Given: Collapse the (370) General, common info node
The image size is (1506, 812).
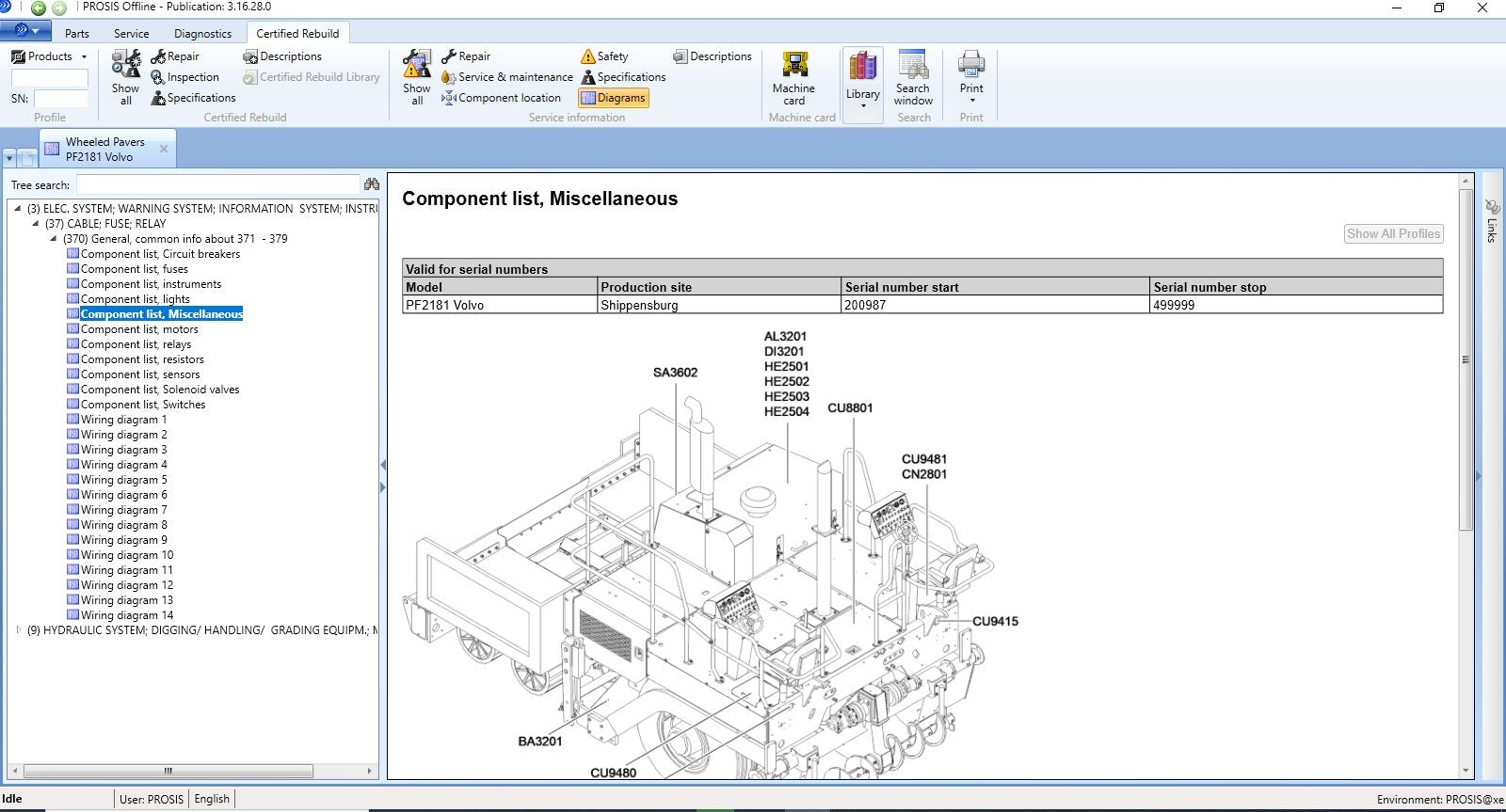Looking at the screenshot, I should coord(54,239).
